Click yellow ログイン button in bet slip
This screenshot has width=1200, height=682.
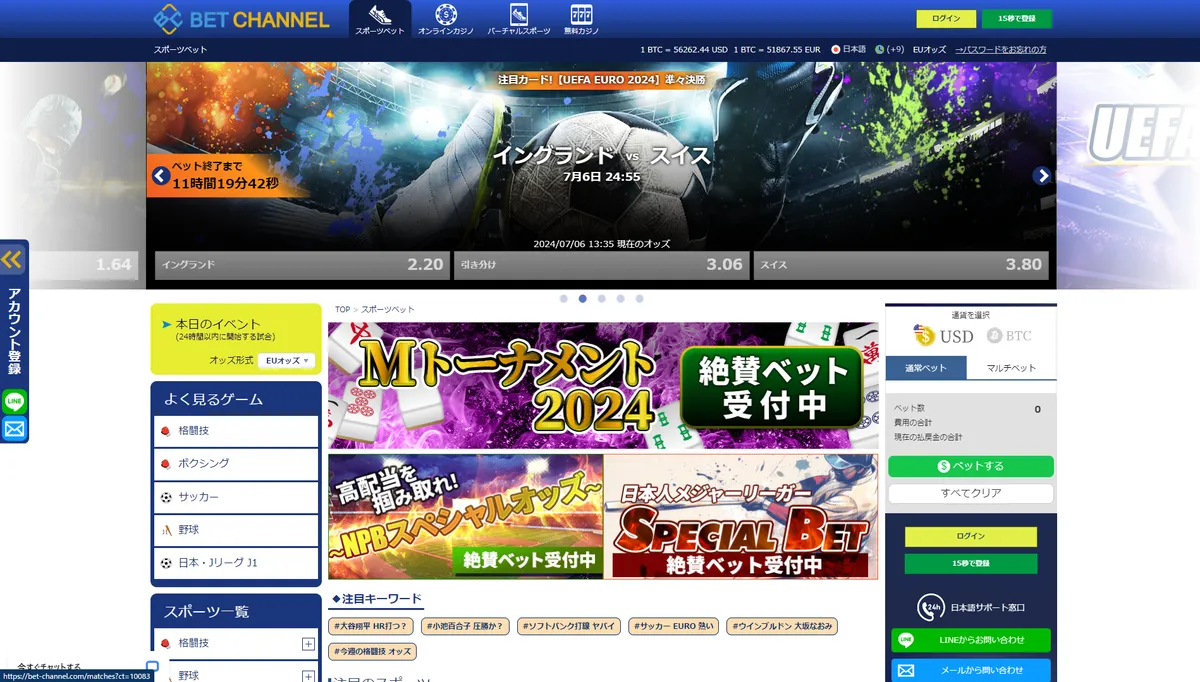pos(970,537)
